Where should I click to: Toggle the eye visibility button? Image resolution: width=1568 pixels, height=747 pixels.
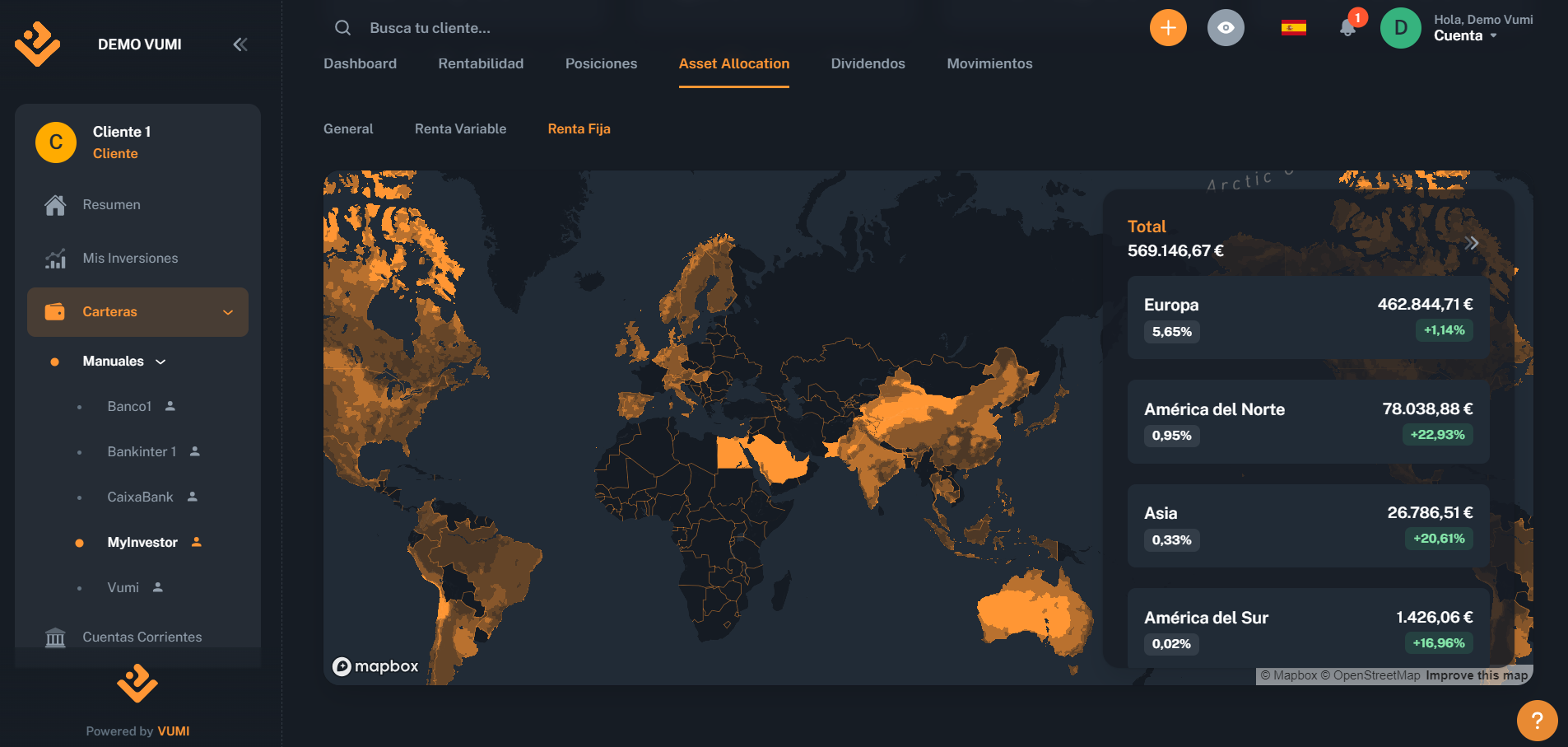point(1225,28)
